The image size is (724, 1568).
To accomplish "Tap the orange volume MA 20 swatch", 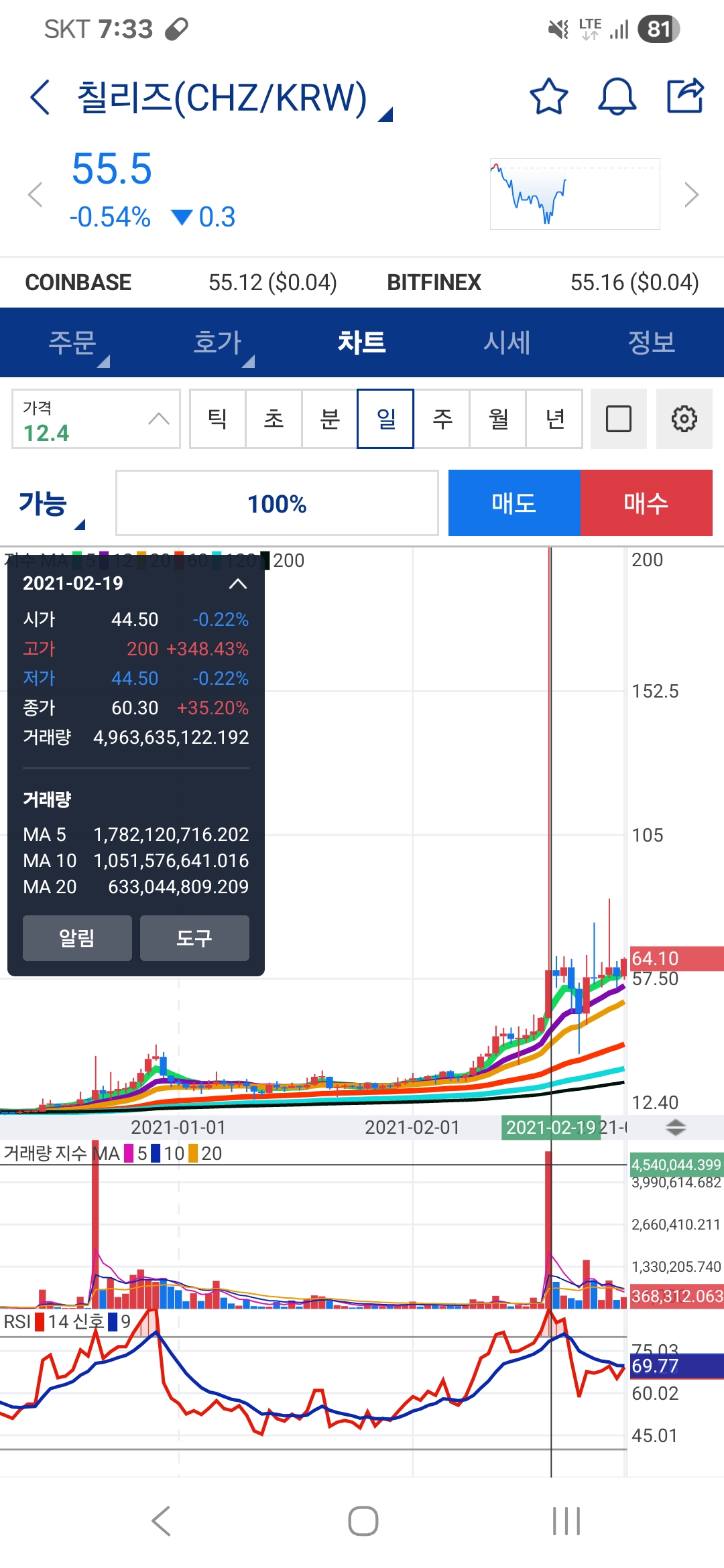I will pyautogui.click(x=193, y=1153).
